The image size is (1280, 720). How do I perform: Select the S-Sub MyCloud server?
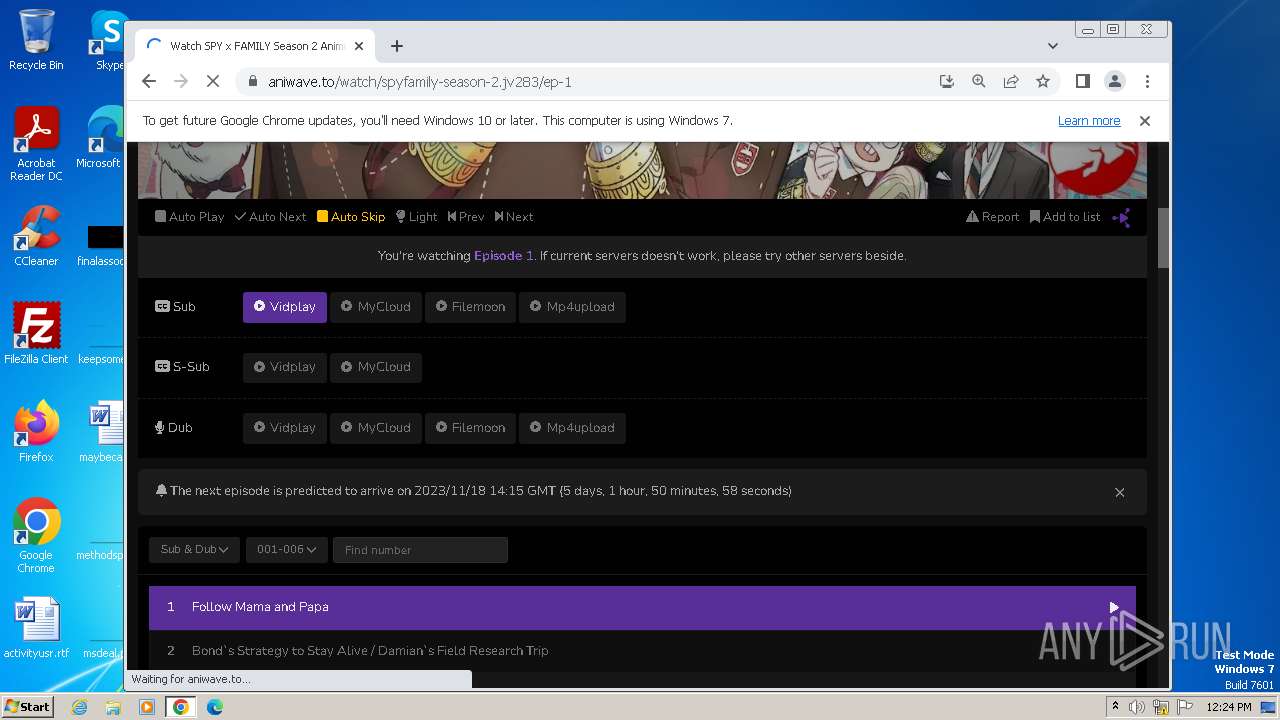[376, 367]
